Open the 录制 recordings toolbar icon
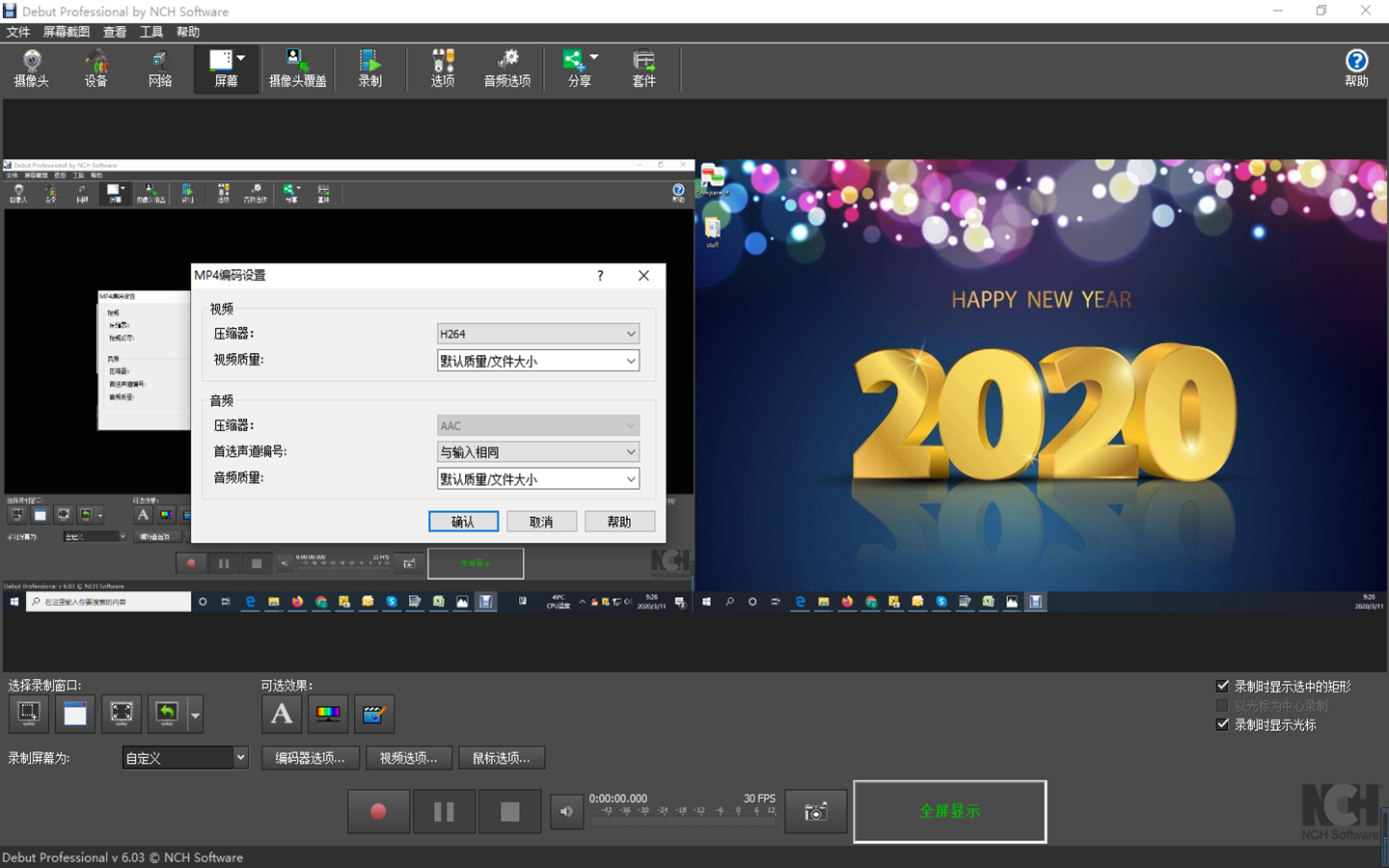This screenshot has height=868, width=1389. [370, 68]
